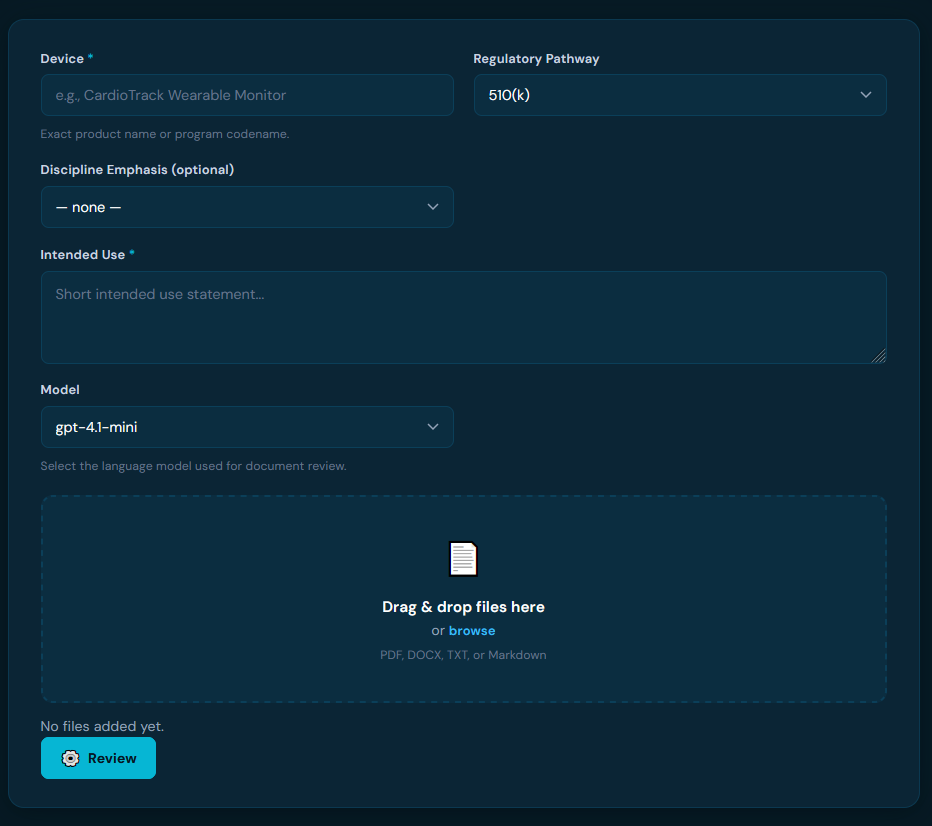Open the Discipline Emphasis dropdown showing none
The image size is (932, 826).
pos(247,207)
